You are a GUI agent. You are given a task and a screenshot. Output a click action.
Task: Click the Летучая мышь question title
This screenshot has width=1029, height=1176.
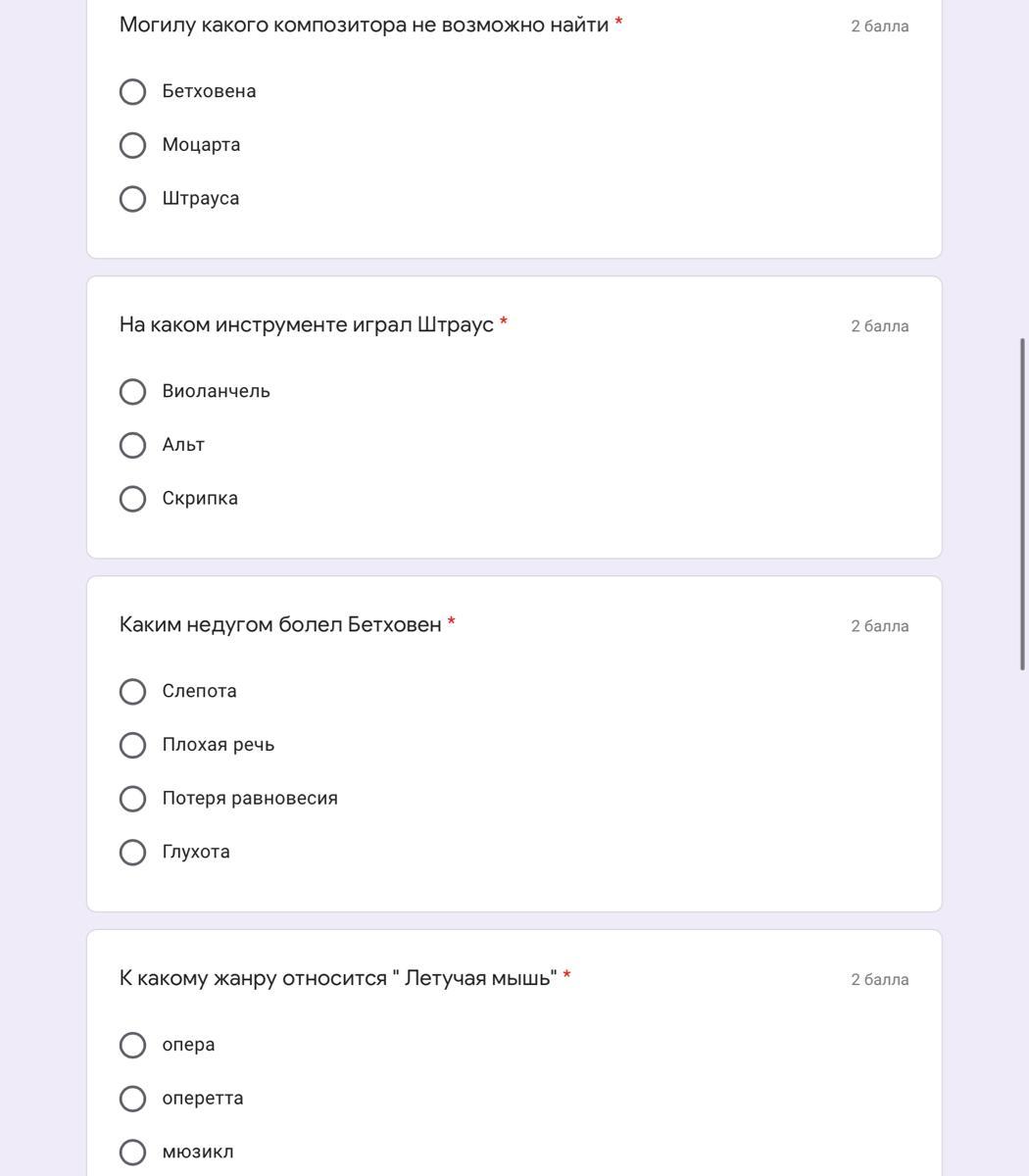pos(337,978)
